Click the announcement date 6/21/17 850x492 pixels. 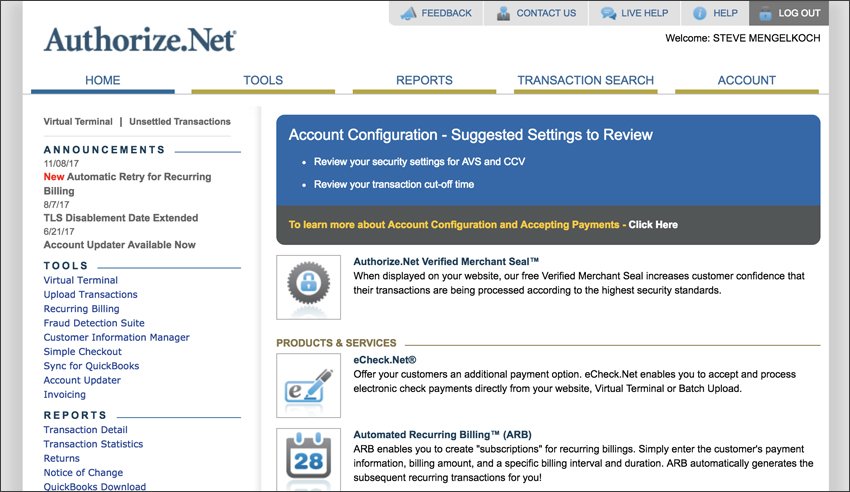[59, 232]
